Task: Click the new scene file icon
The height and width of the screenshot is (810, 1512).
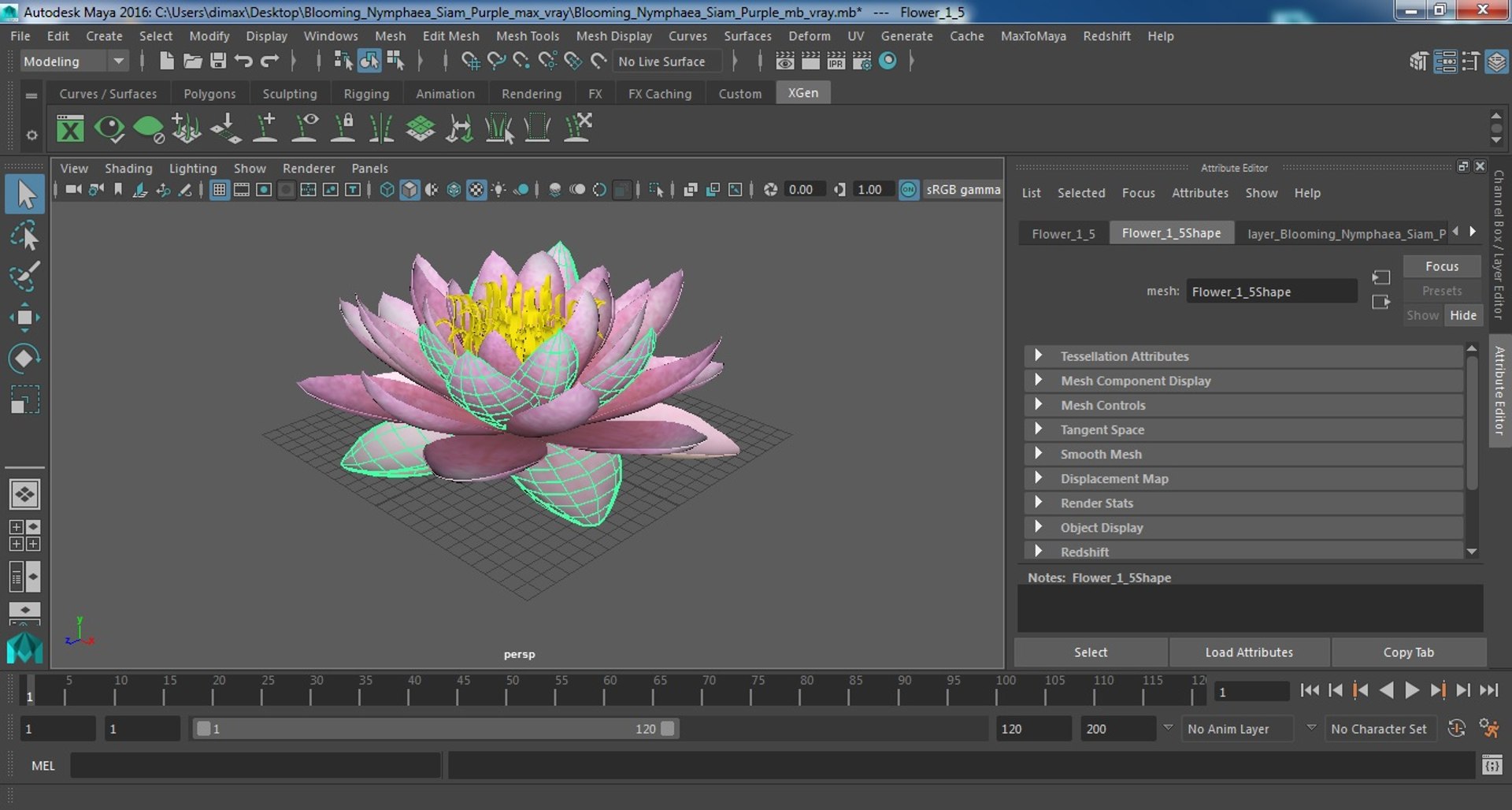Action: point(166,61)
